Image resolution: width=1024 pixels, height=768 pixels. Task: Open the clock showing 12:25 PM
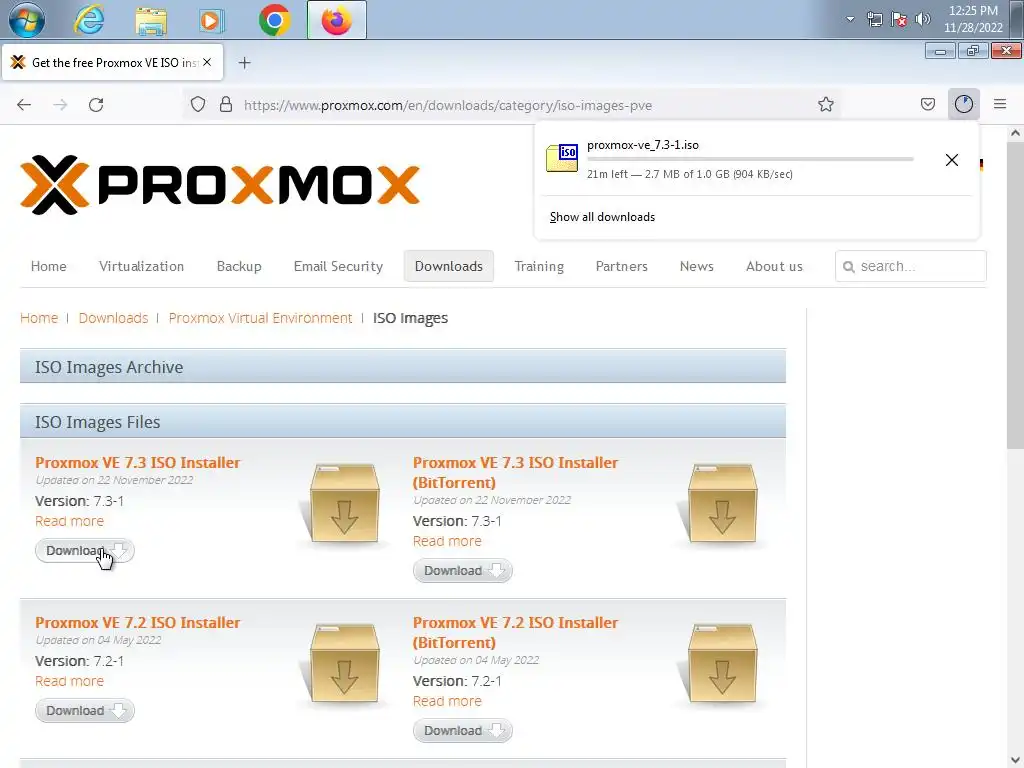[973, 19]
